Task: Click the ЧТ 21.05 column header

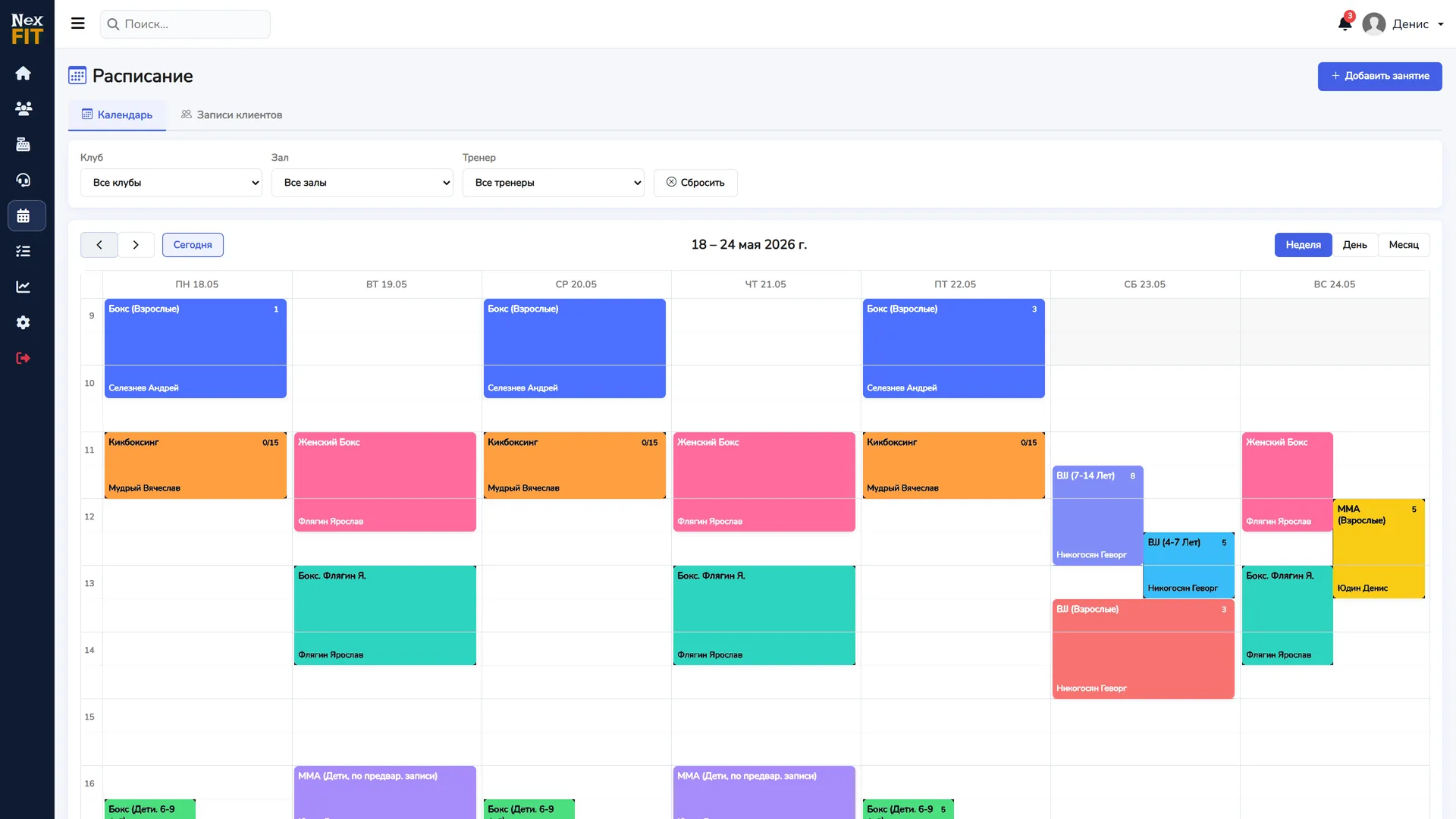Action: pos(766,284)
